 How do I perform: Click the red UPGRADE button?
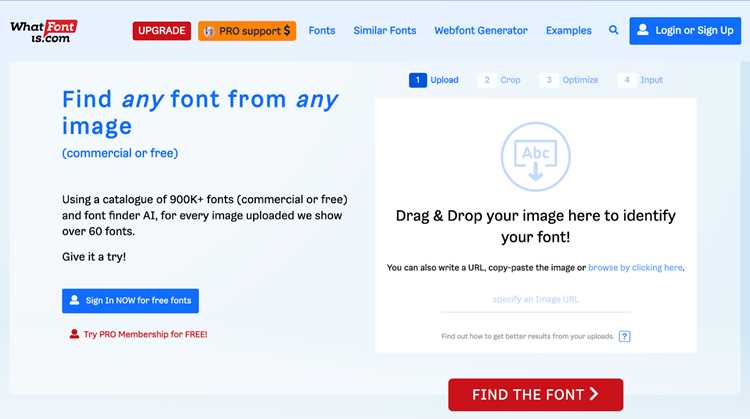click(x=162, y=31)
